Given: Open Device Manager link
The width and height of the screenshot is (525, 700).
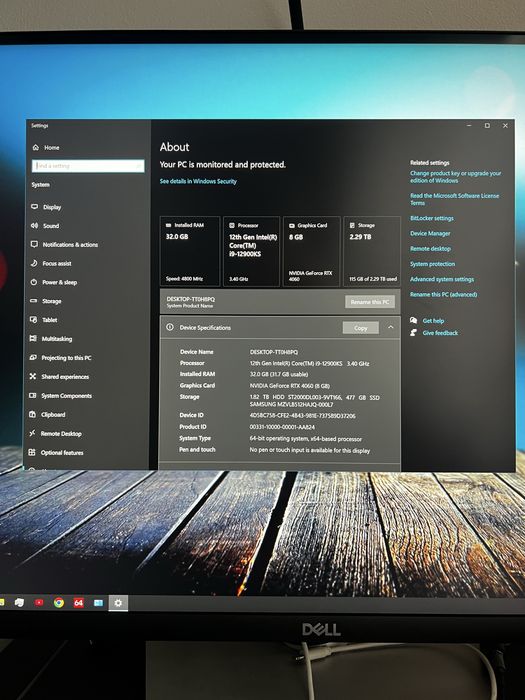Looking at the screenshot, I should [x=430, y=233].
